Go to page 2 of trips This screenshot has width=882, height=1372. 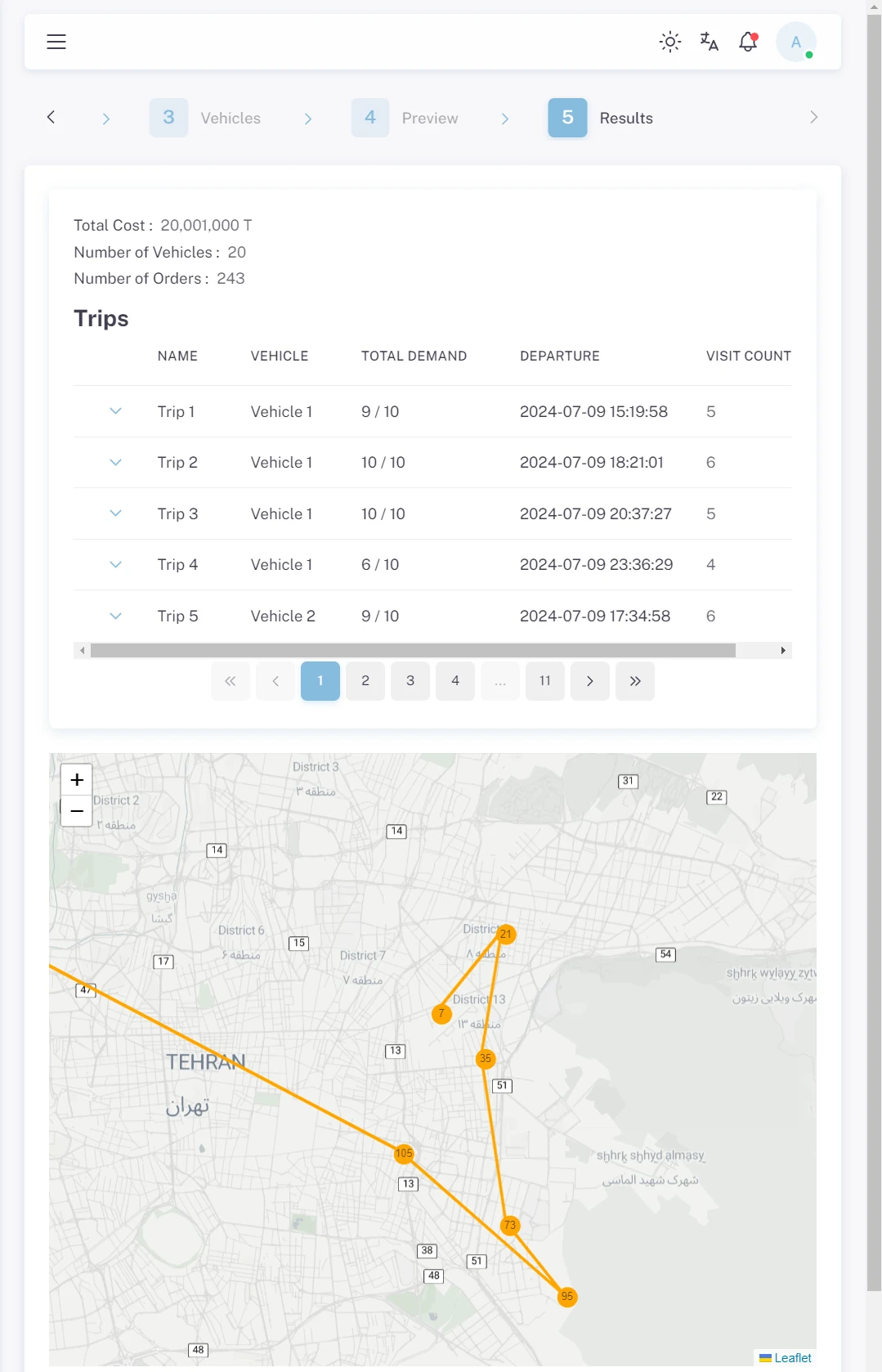[x=365, y=681]
